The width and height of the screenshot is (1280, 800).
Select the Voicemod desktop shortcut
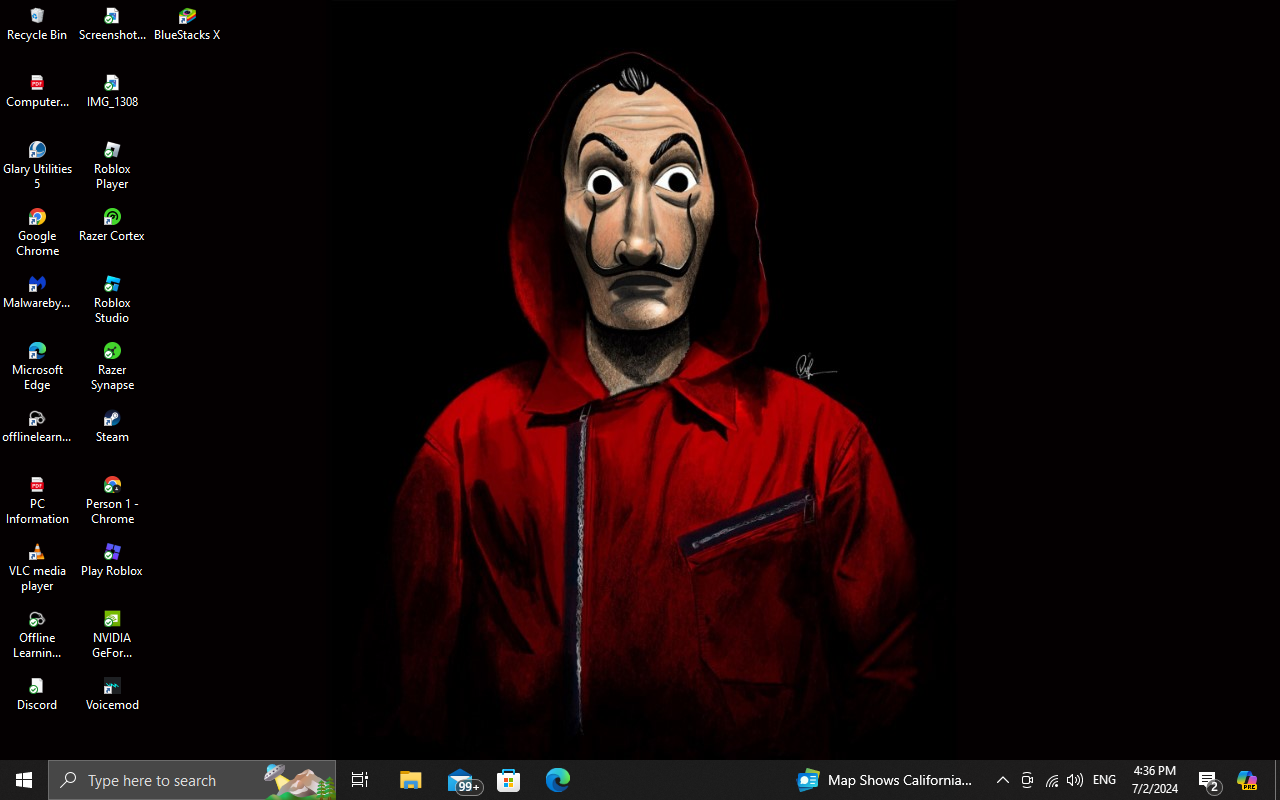pyautogui.click(x=112, y=695)
